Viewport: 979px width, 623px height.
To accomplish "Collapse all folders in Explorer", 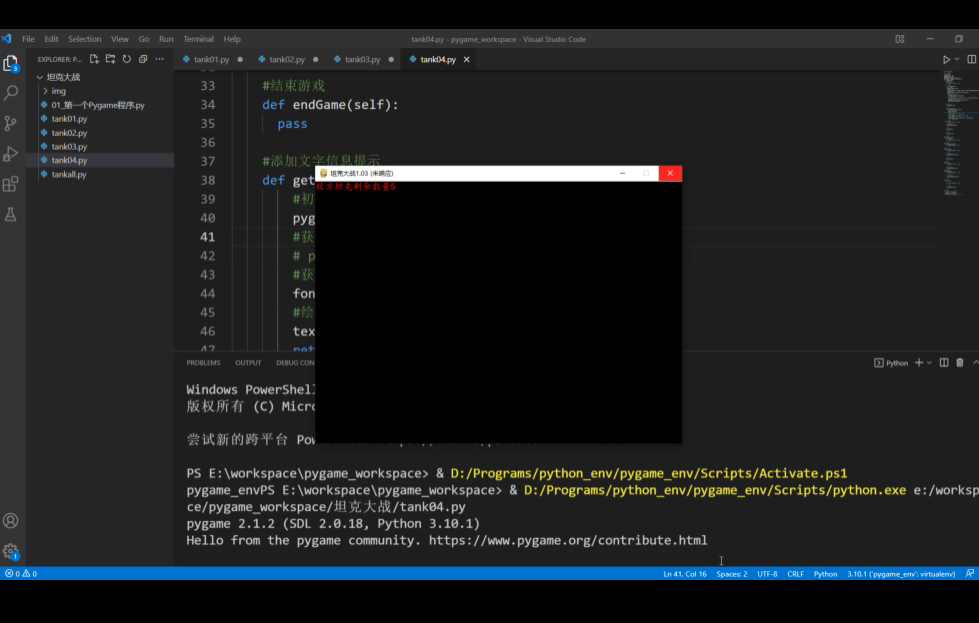I will coord(143,59).
